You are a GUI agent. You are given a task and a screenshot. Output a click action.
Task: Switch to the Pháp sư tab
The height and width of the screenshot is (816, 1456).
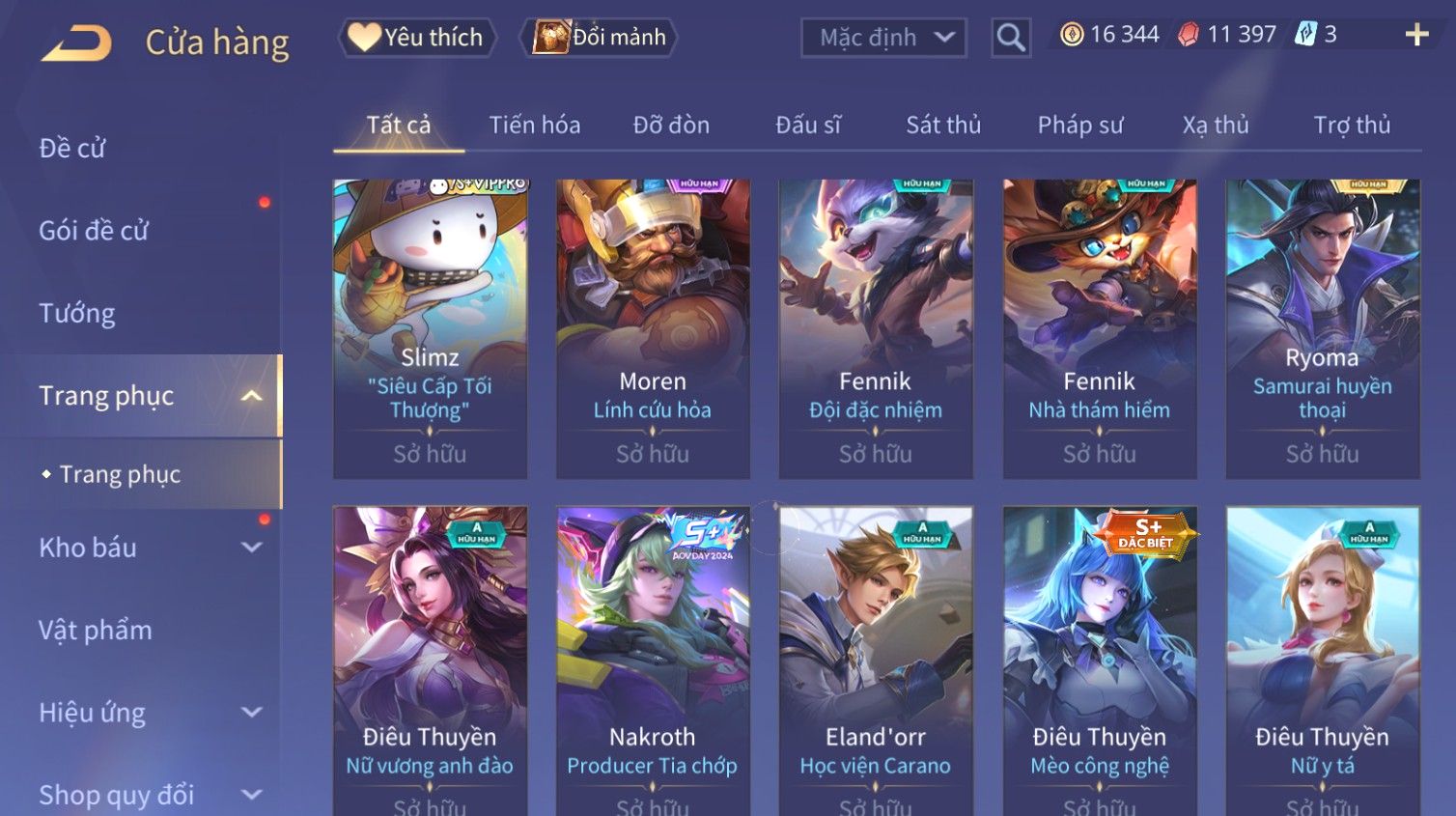pos(1080,125)
